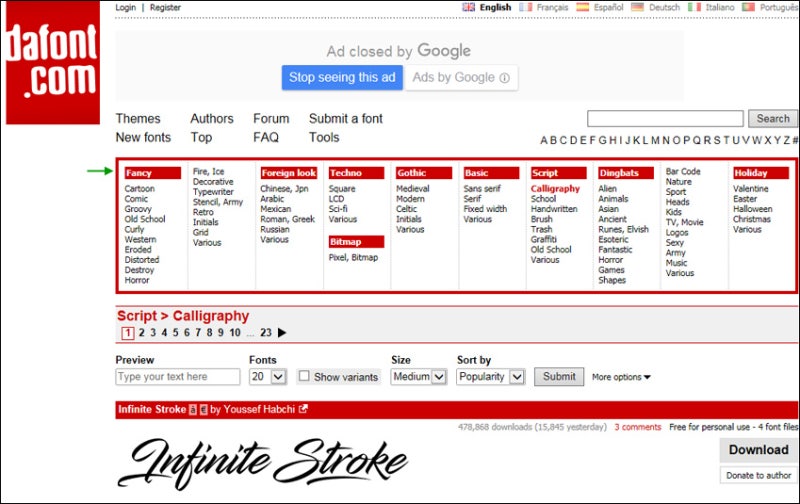This screenshot has width=800, height=504.
Task: Go to page 2 of results
Action: pos(141,333)
